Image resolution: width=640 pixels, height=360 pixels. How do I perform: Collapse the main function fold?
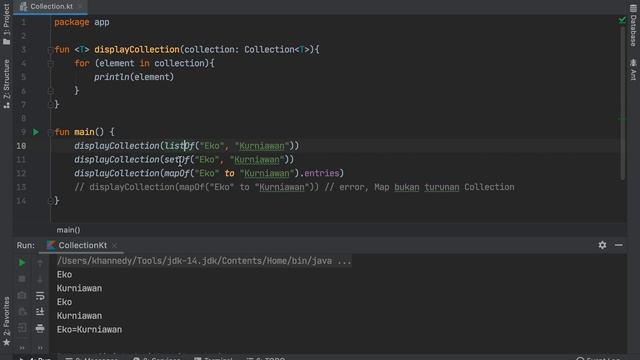click(50, 132)
